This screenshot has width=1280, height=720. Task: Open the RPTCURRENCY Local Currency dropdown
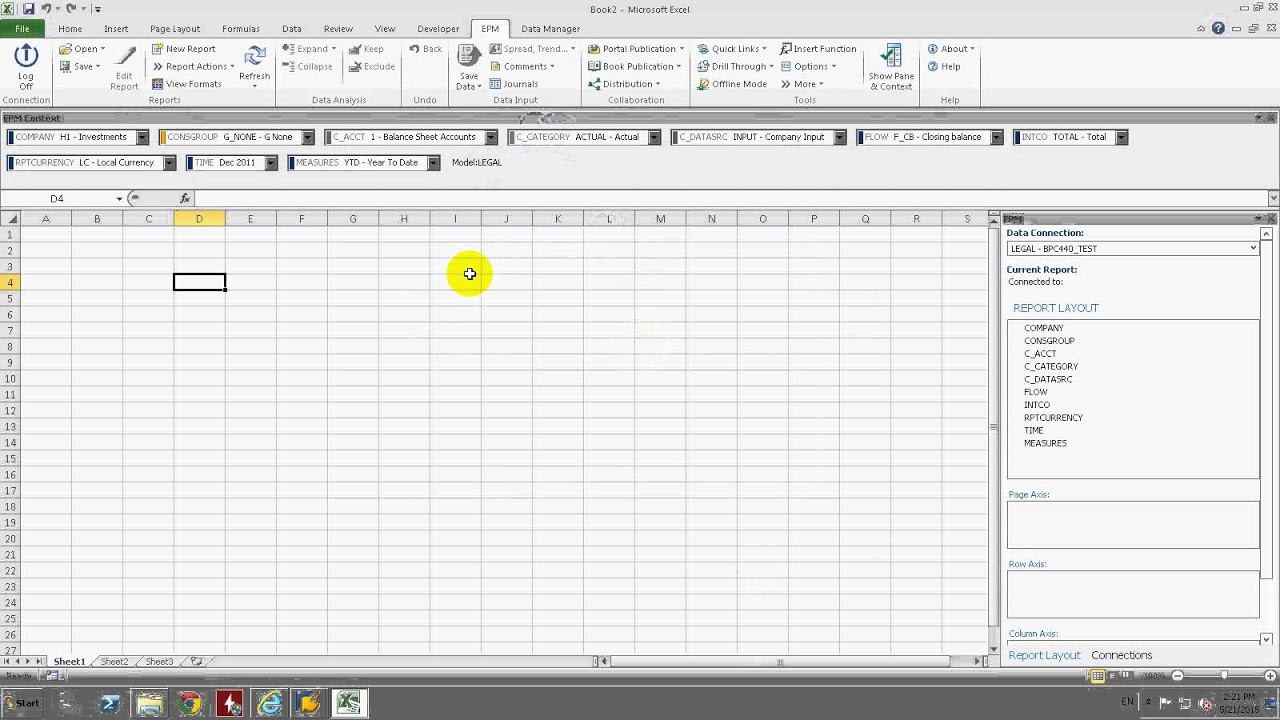coord(169,162)
